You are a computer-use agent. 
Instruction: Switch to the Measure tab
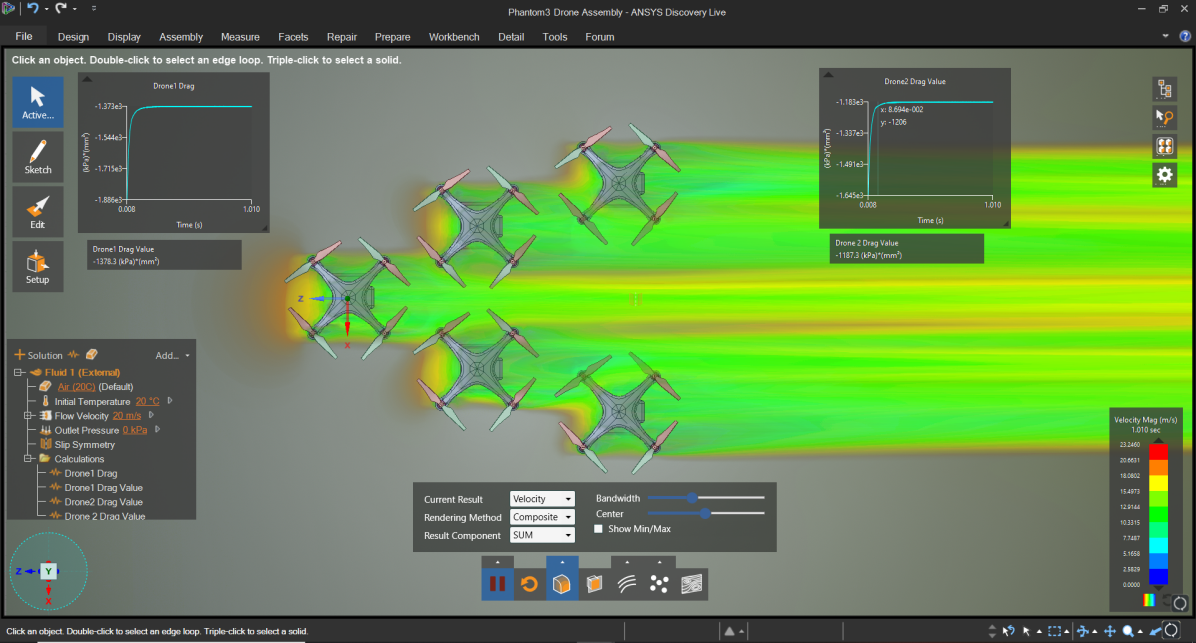point(240,37)
